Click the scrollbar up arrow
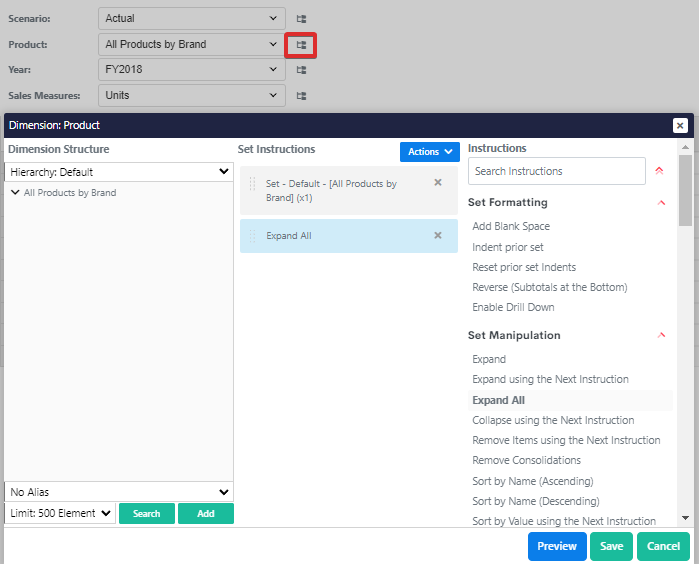The image size is (699, 564). click(x=685, y=147)
